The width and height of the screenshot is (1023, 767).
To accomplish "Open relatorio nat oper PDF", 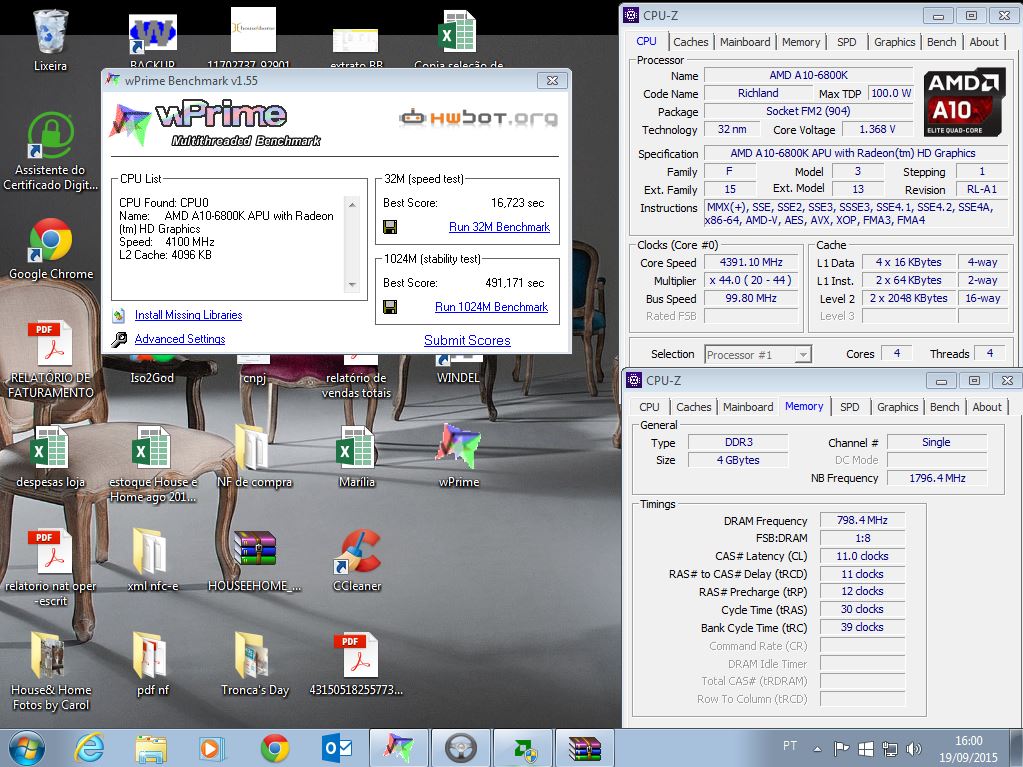I will (x=50, y=567).
